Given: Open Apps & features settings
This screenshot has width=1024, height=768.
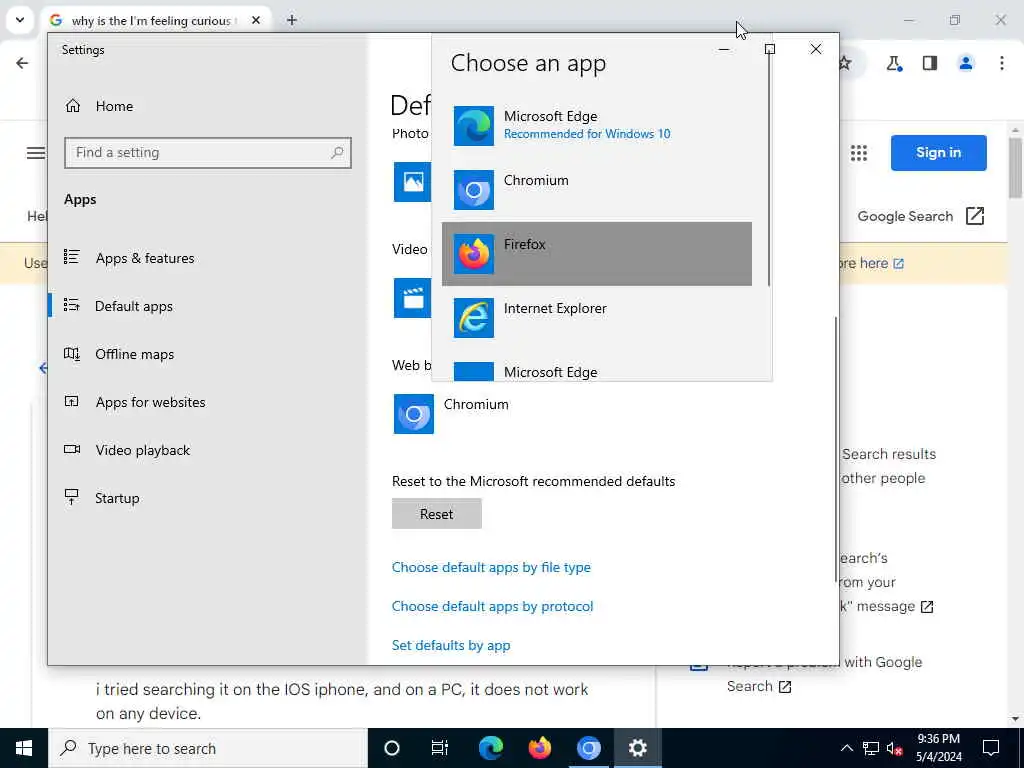Looking at the screenshot, I should 129,258.
